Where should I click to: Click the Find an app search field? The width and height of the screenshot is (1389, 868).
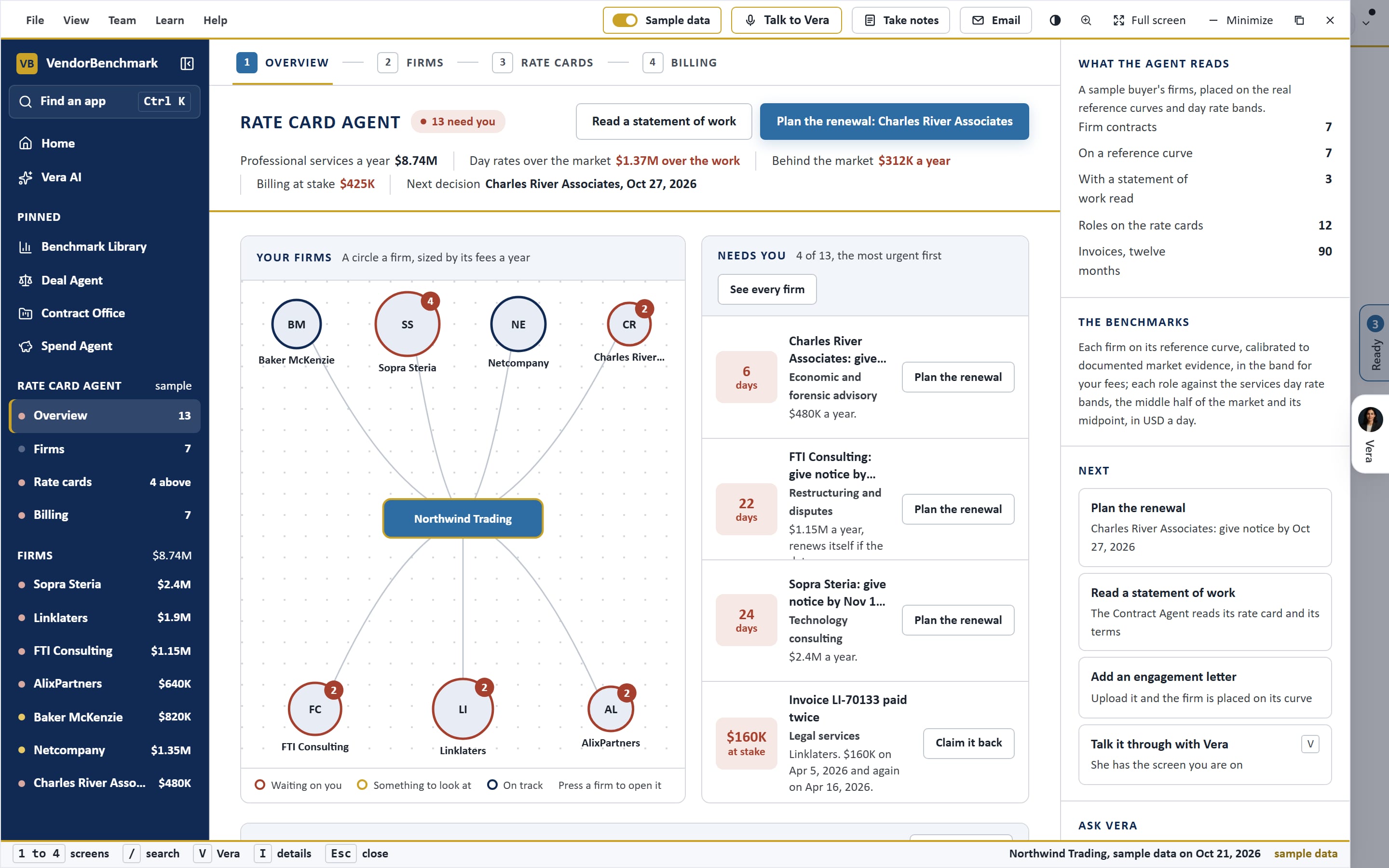pyautogui.click(x=105, y=102)
